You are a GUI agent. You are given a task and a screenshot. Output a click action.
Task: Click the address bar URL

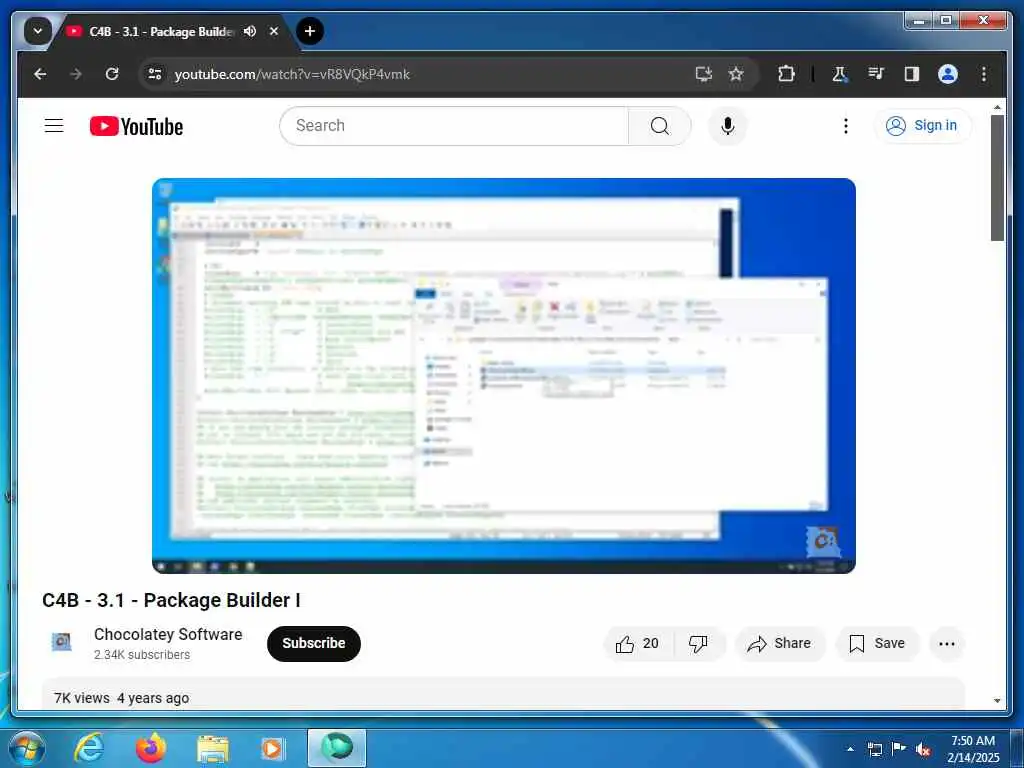[292, 74]
